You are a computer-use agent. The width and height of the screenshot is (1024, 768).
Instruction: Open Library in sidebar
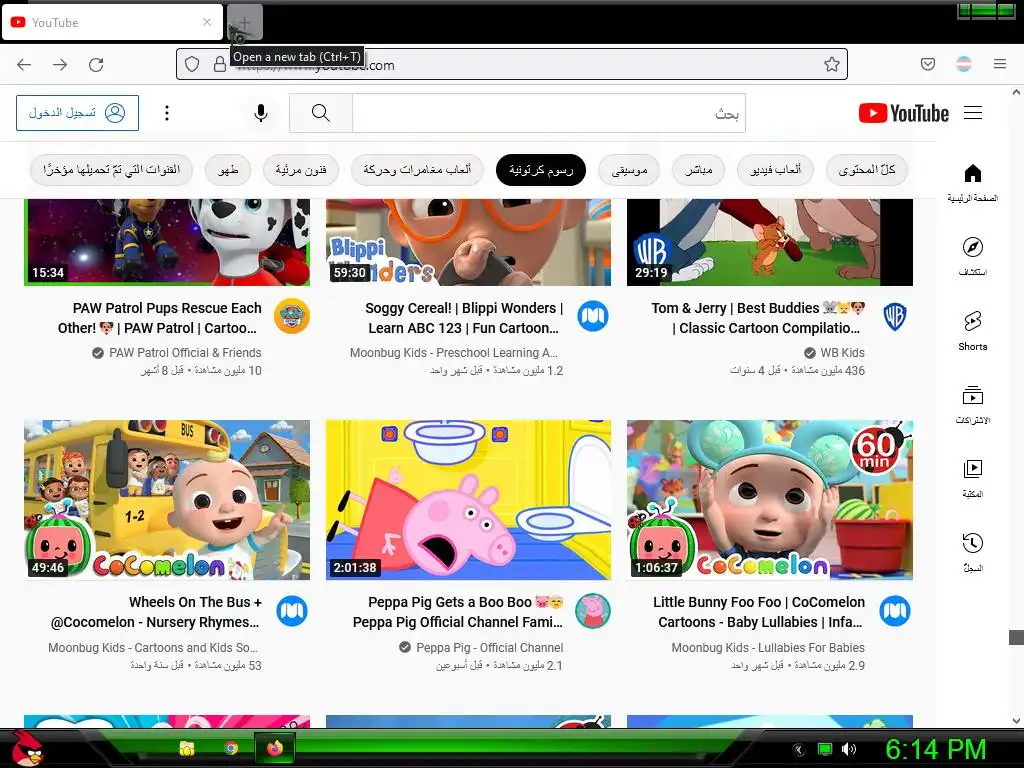(x=972, y=478)
